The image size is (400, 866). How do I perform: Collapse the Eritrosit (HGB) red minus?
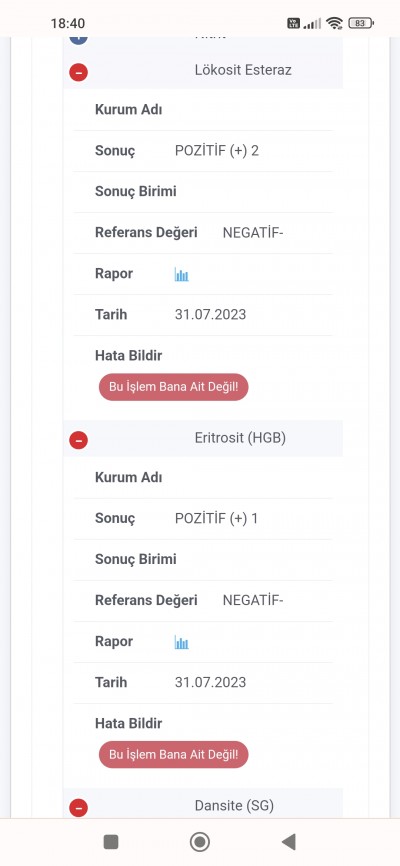pos(78,440)
